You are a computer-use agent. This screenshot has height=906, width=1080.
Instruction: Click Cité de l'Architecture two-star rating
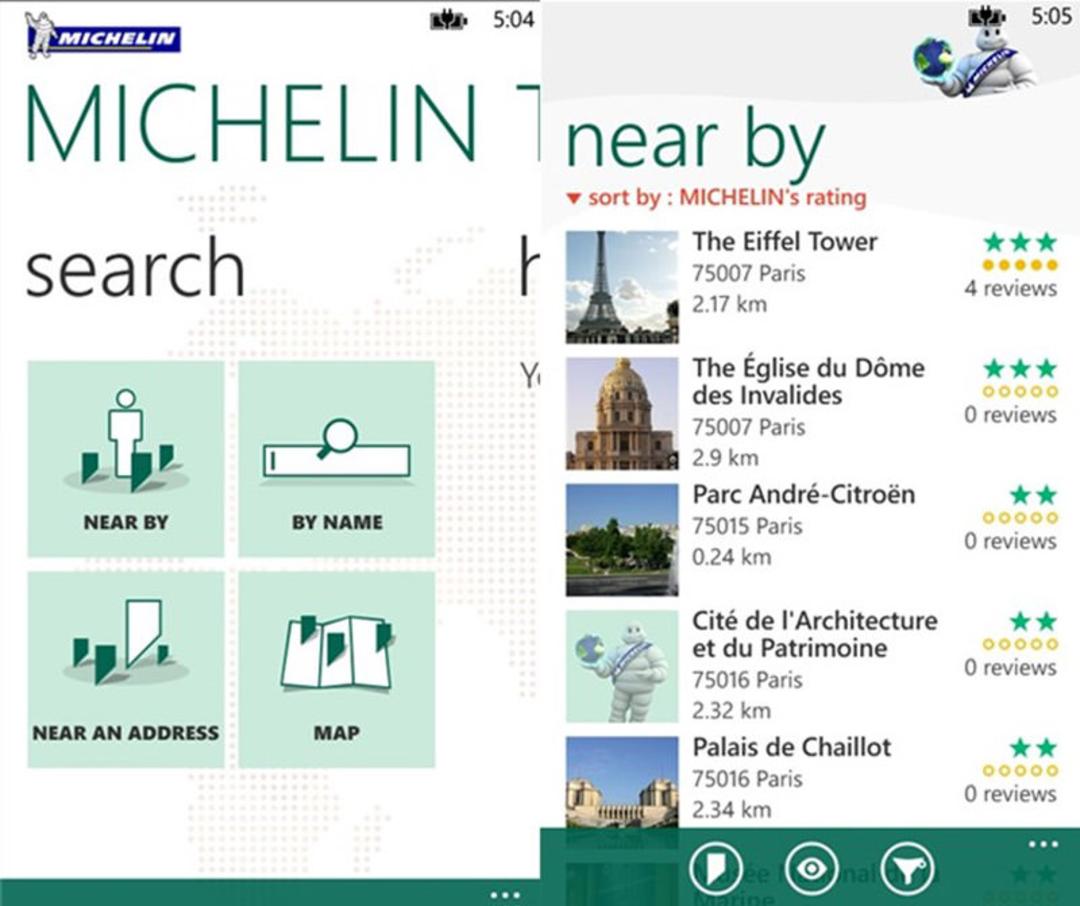[x=1033, y=621]
